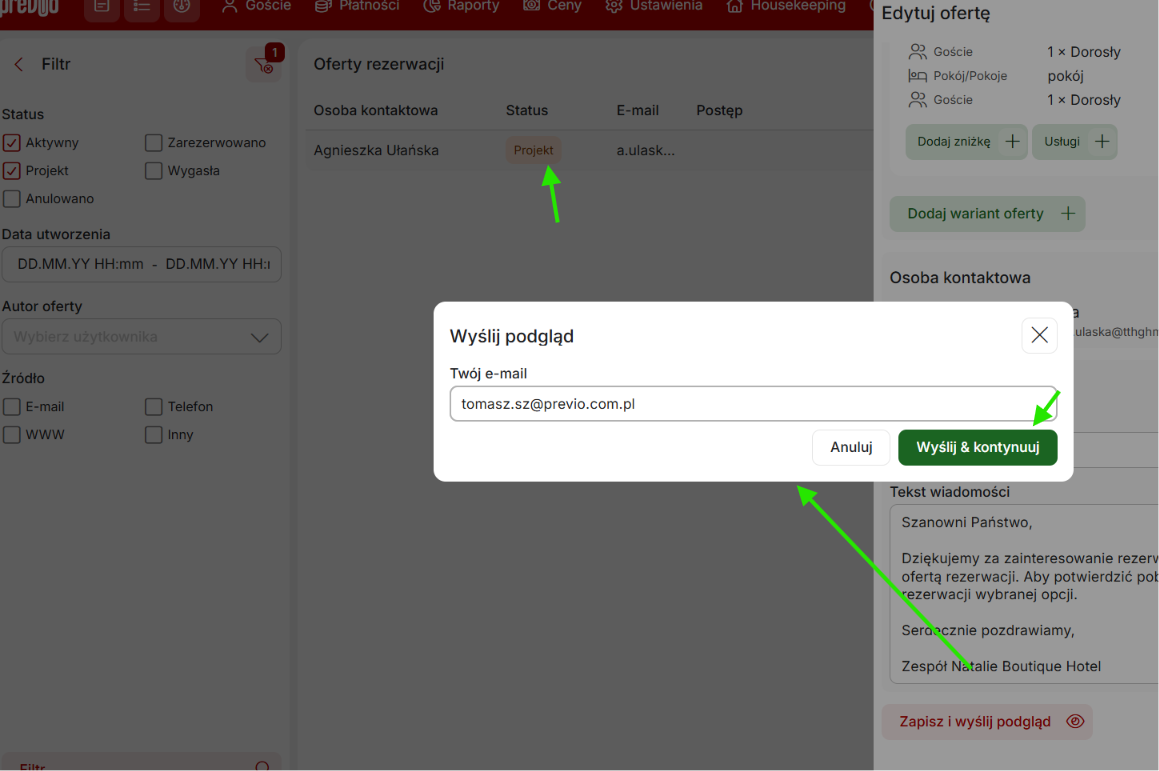Viewport: 1159px width, 771px height.
Task: Click the a.ulask... e-mail cell
Action: coord(645,150)
